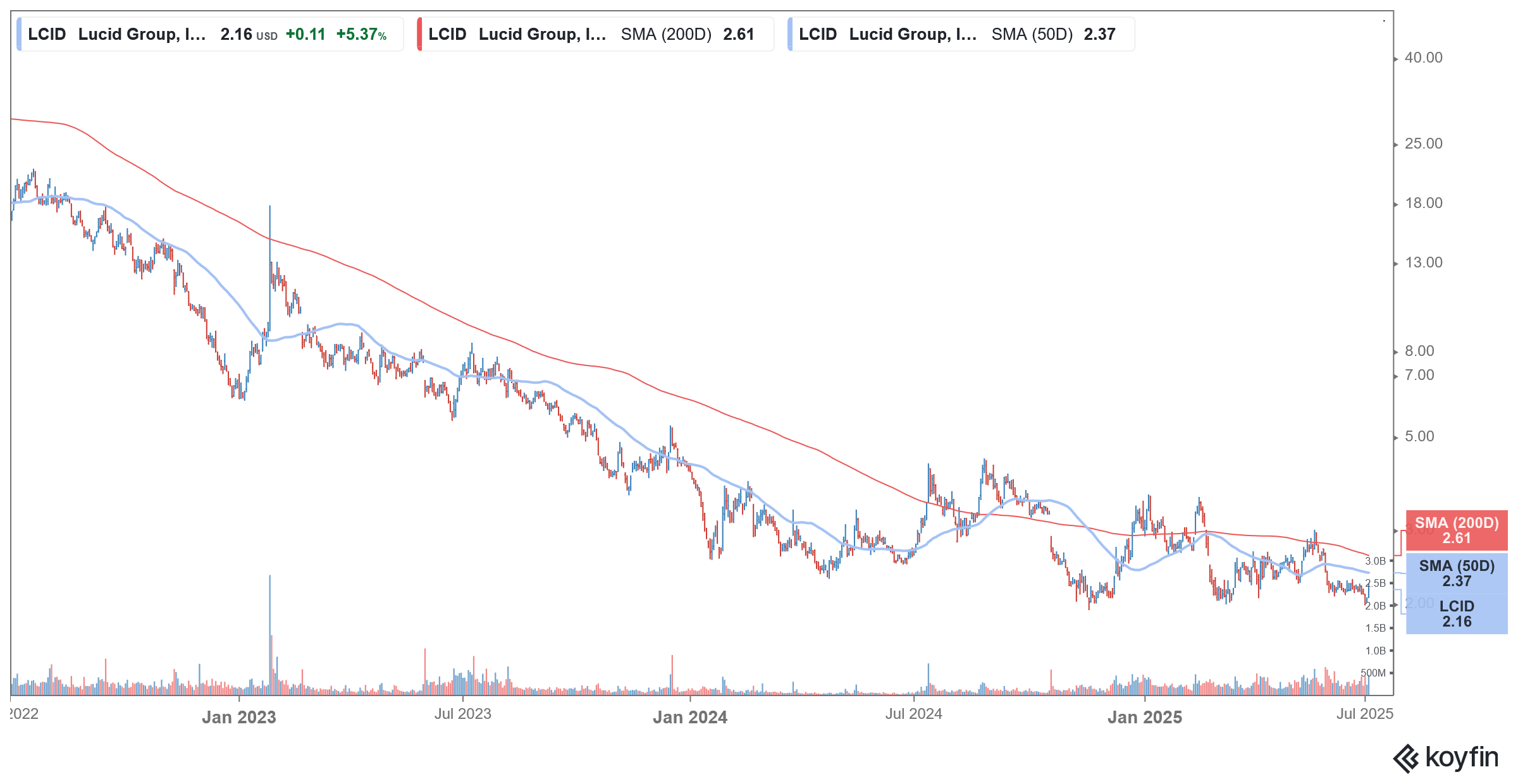This screenshot has height=784, width=1518.
Task: Click the 25.00 price axis label
Action: point(1423,144)
